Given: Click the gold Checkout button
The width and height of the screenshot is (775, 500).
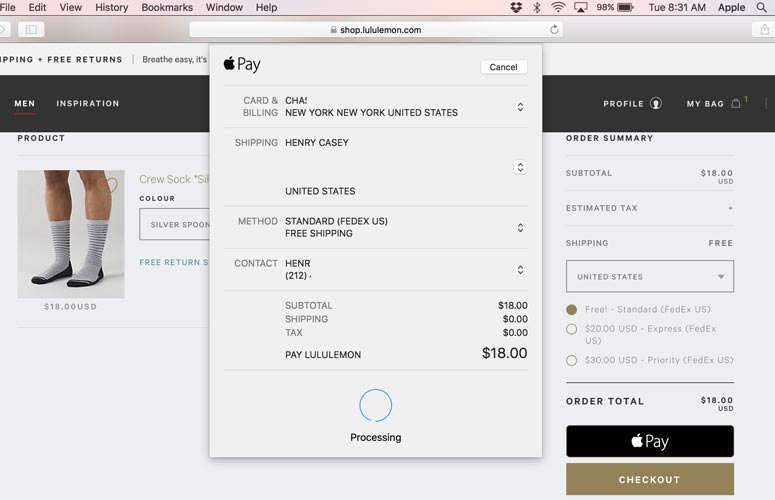Looking at the screenshot, I should click(x=650, y=480).
